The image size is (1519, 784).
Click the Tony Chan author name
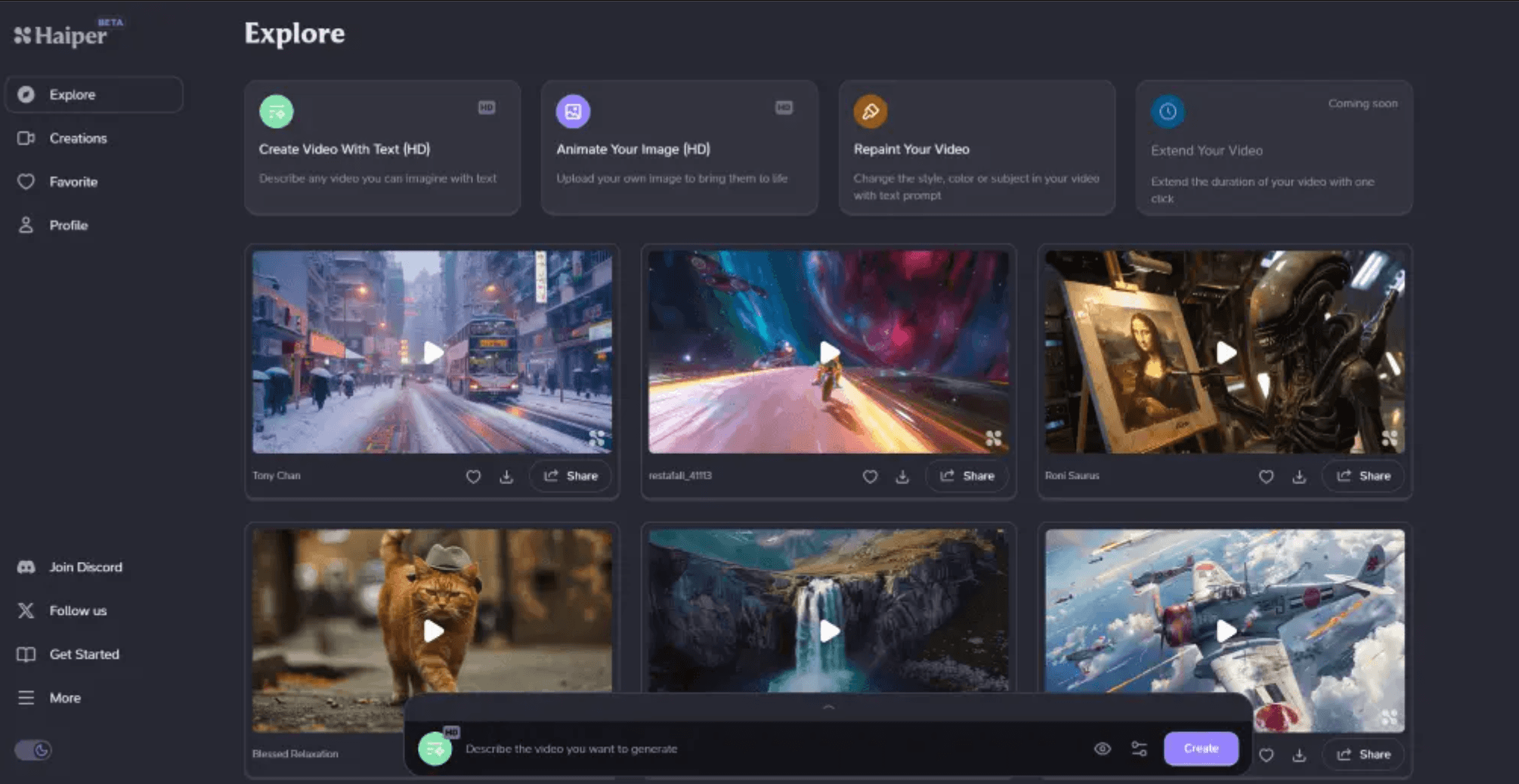(x=277, y=476)
